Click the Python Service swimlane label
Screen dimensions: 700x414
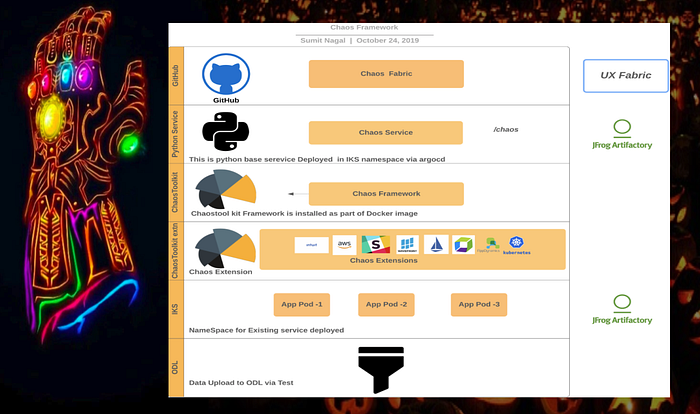pyautogui.click(x=175, y=134)
